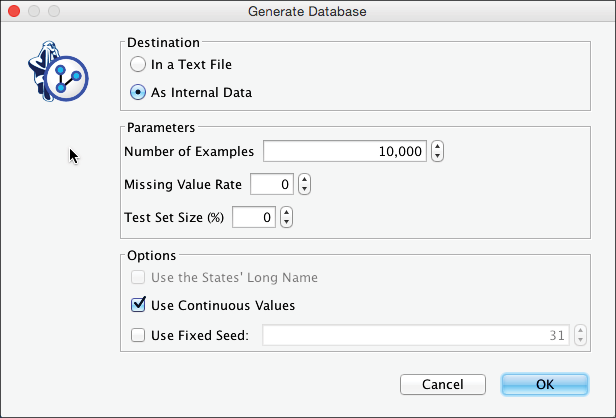The height and width of the screenshot is (418, 616).
Task: Click the fixed seed value field
Action: [x=415, y=335]
